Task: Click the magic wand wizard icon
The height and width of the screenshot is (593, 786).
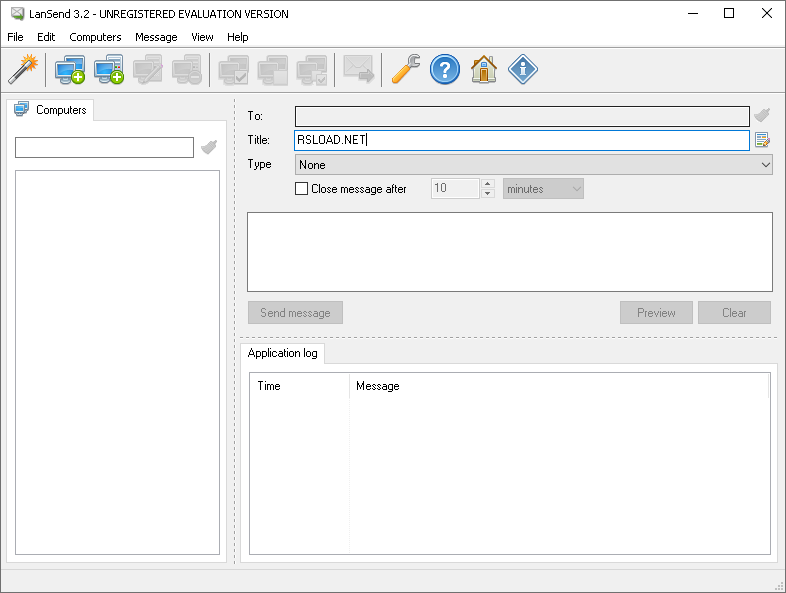Action: (21, 69)
